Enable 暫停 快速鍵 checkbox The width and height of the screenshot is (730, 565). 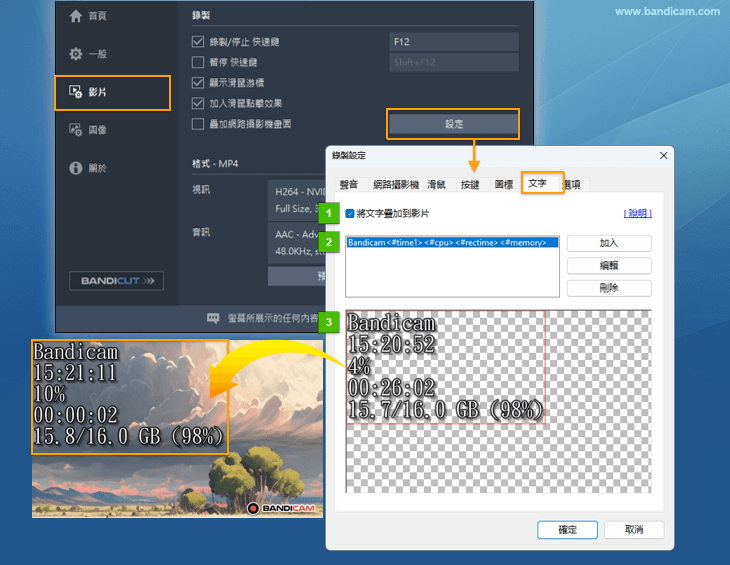click(198, 62)
